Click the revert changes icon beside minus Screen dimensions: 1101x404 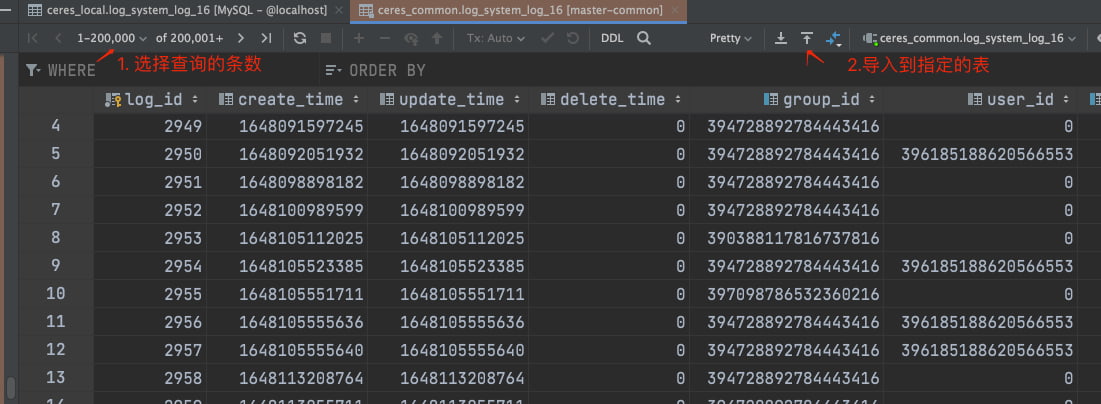(411, 39)
